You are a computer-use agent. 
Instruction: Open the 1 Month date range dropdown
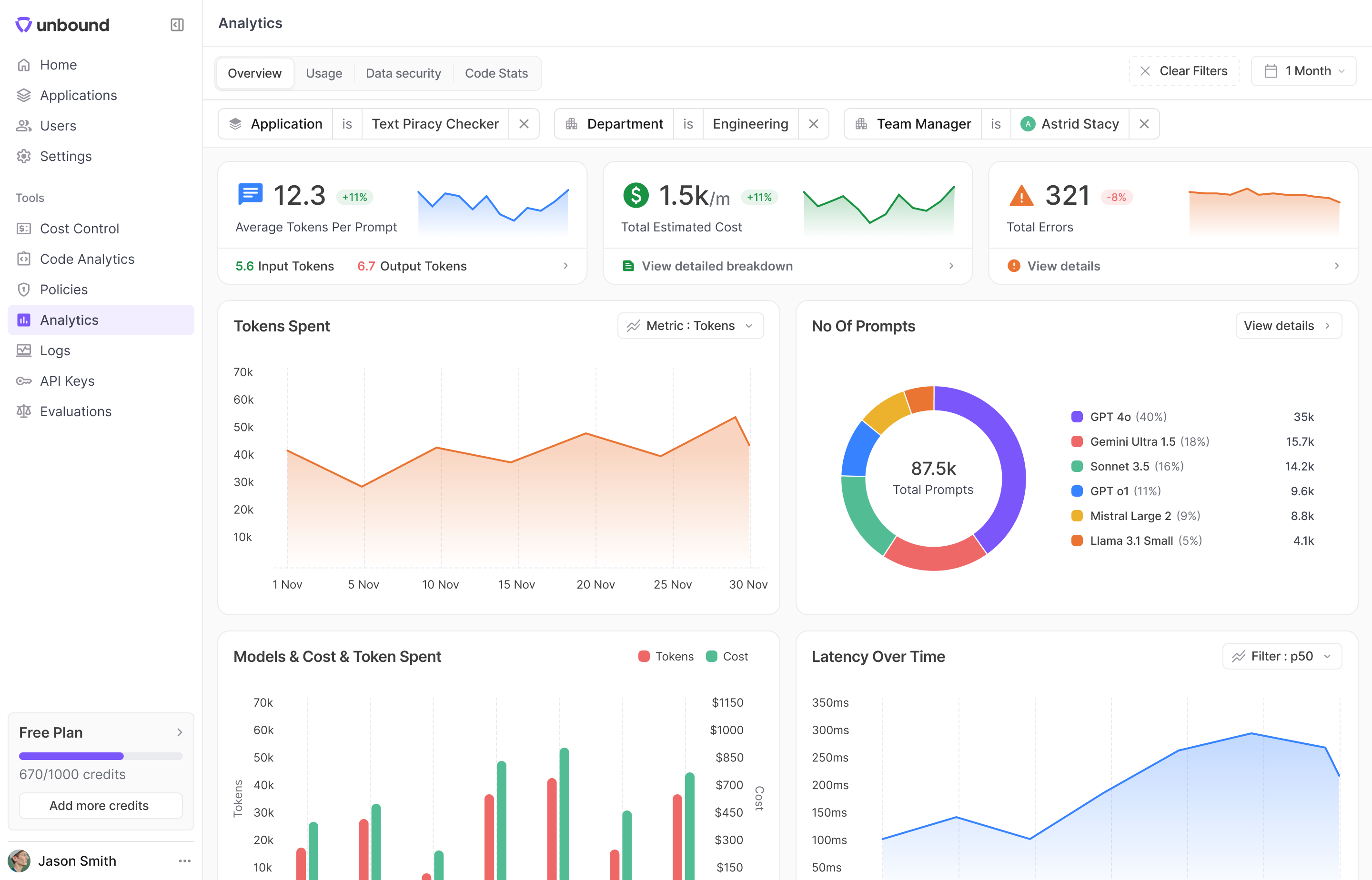[x=1303, y=71]
